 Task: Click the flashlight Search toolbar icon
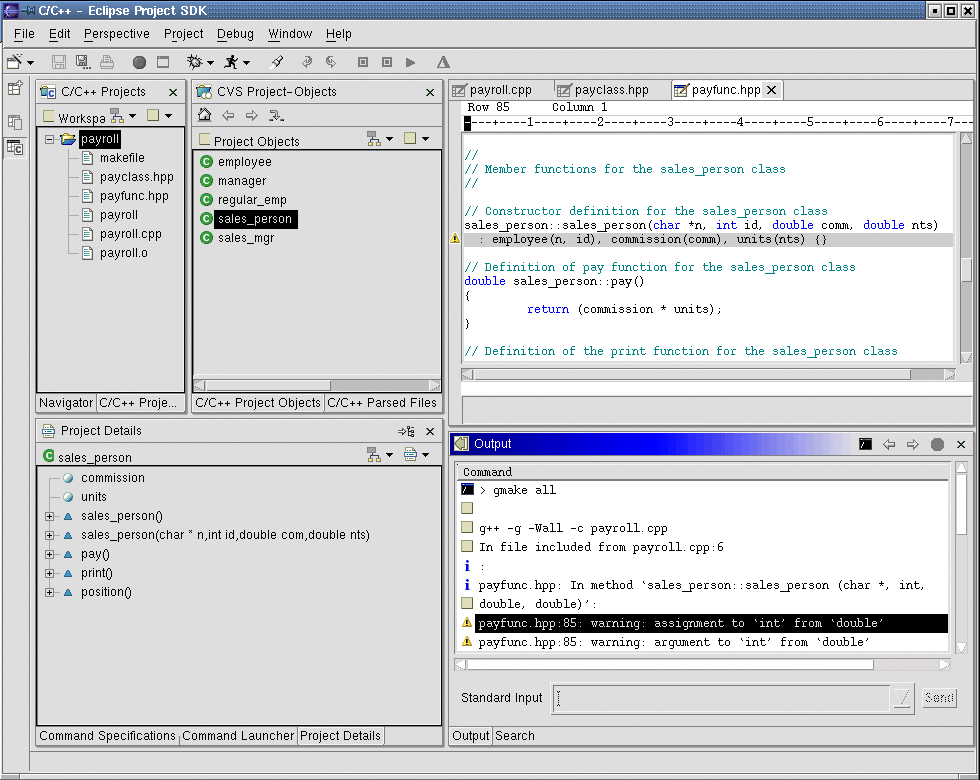pyautogui.click(x=278, y=62)
